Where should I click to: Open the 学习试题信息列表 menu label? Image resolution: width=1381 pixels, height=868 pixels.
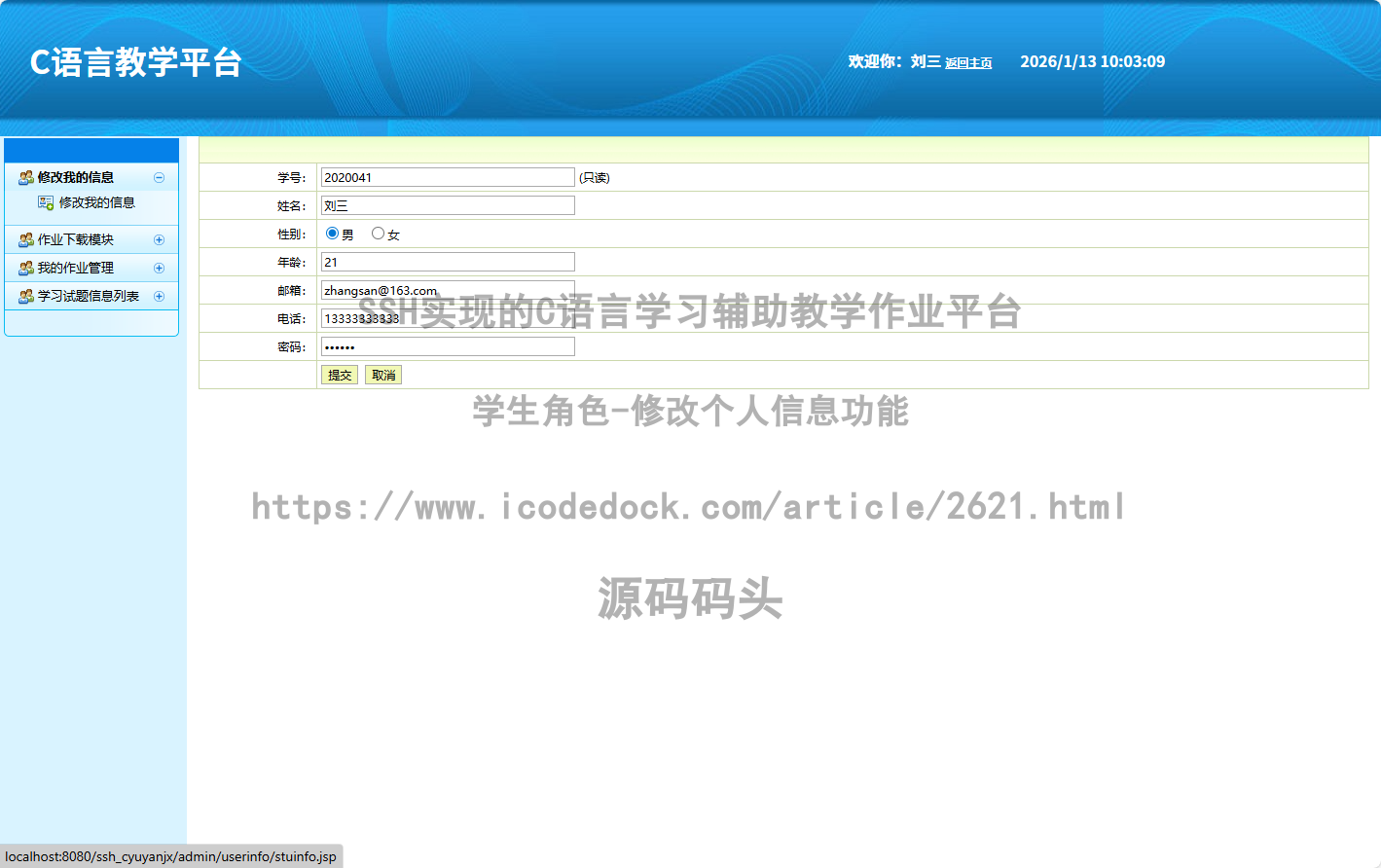[88, 296]
